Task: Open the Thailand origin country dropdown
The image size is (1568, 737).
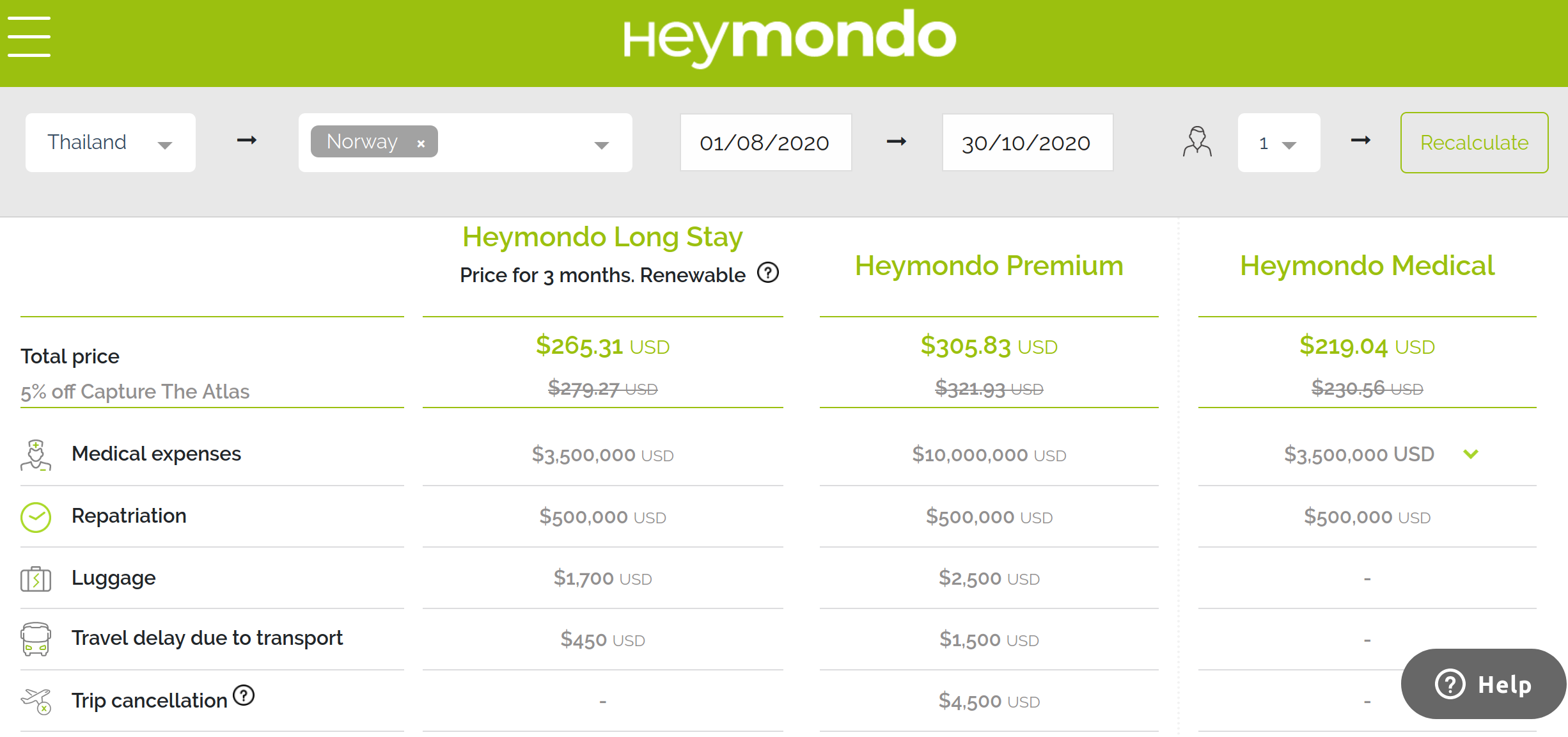Action: point(110,143)
